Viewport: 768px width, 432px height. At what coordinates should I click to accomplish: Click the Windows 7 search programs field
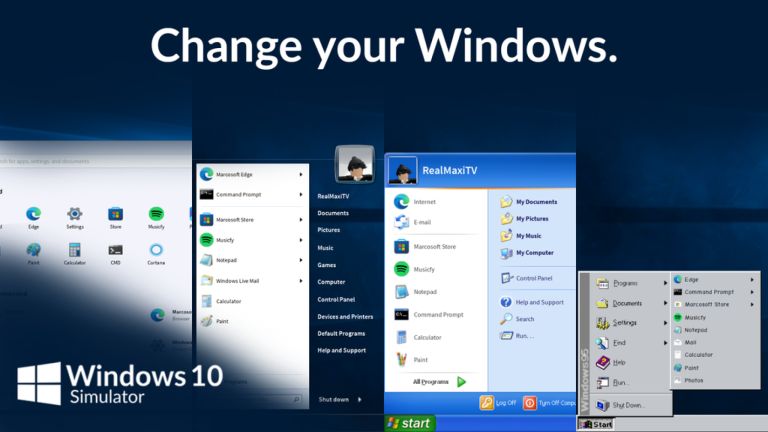click(x=252, y=400)
